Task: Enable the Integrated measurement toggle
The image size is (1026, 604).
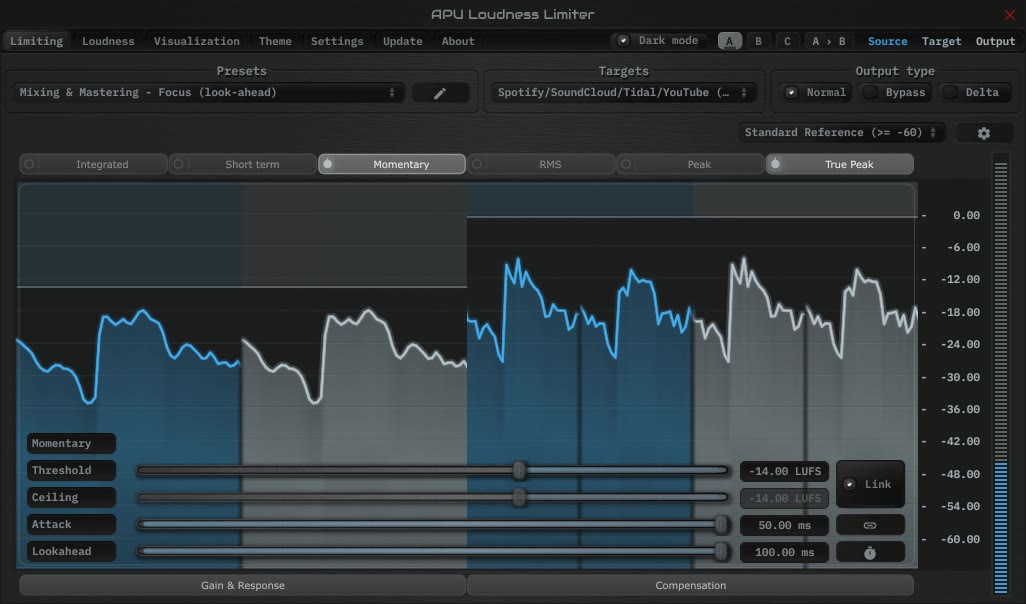Action: [x=93, y=164]
